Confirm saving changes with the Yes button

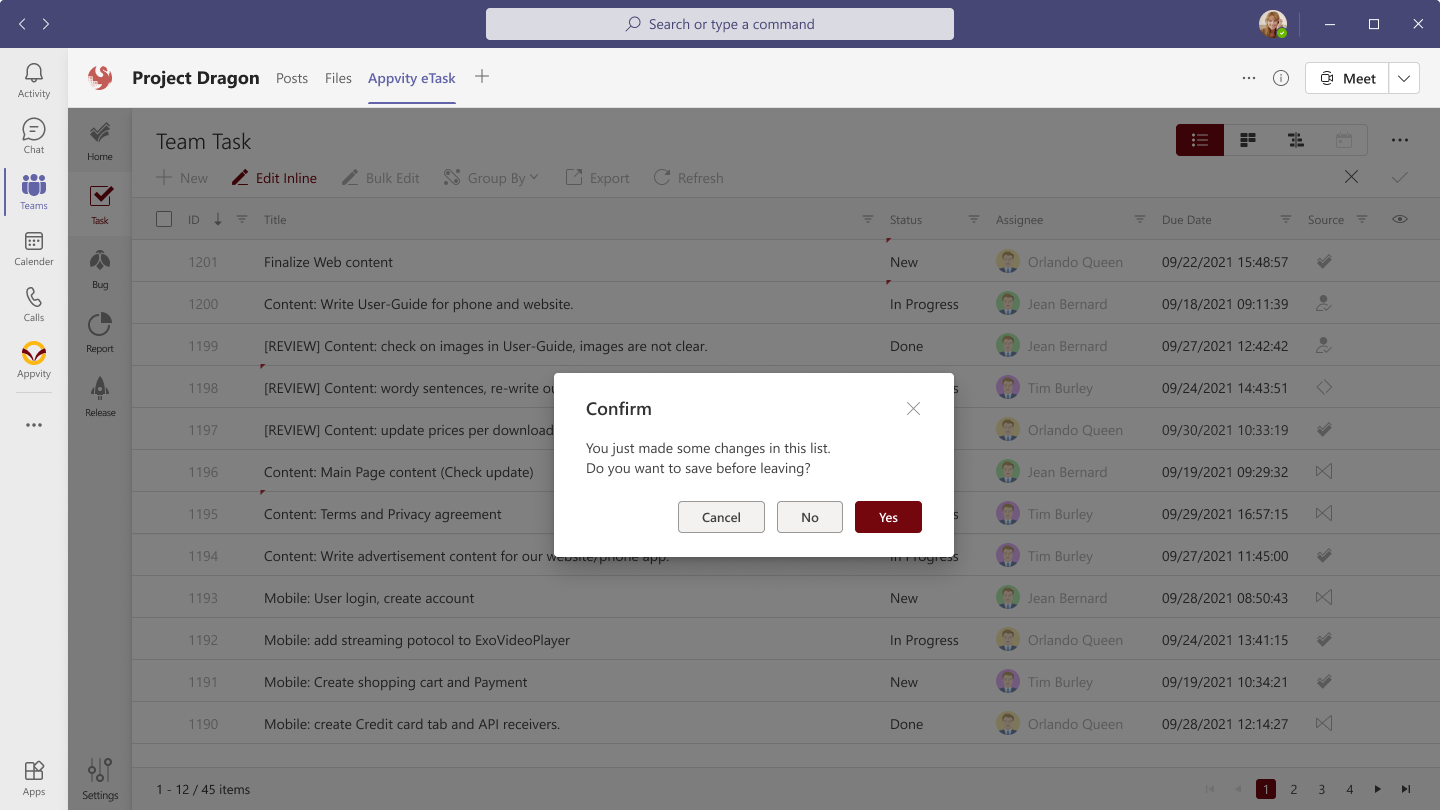(x=888, y=517)
